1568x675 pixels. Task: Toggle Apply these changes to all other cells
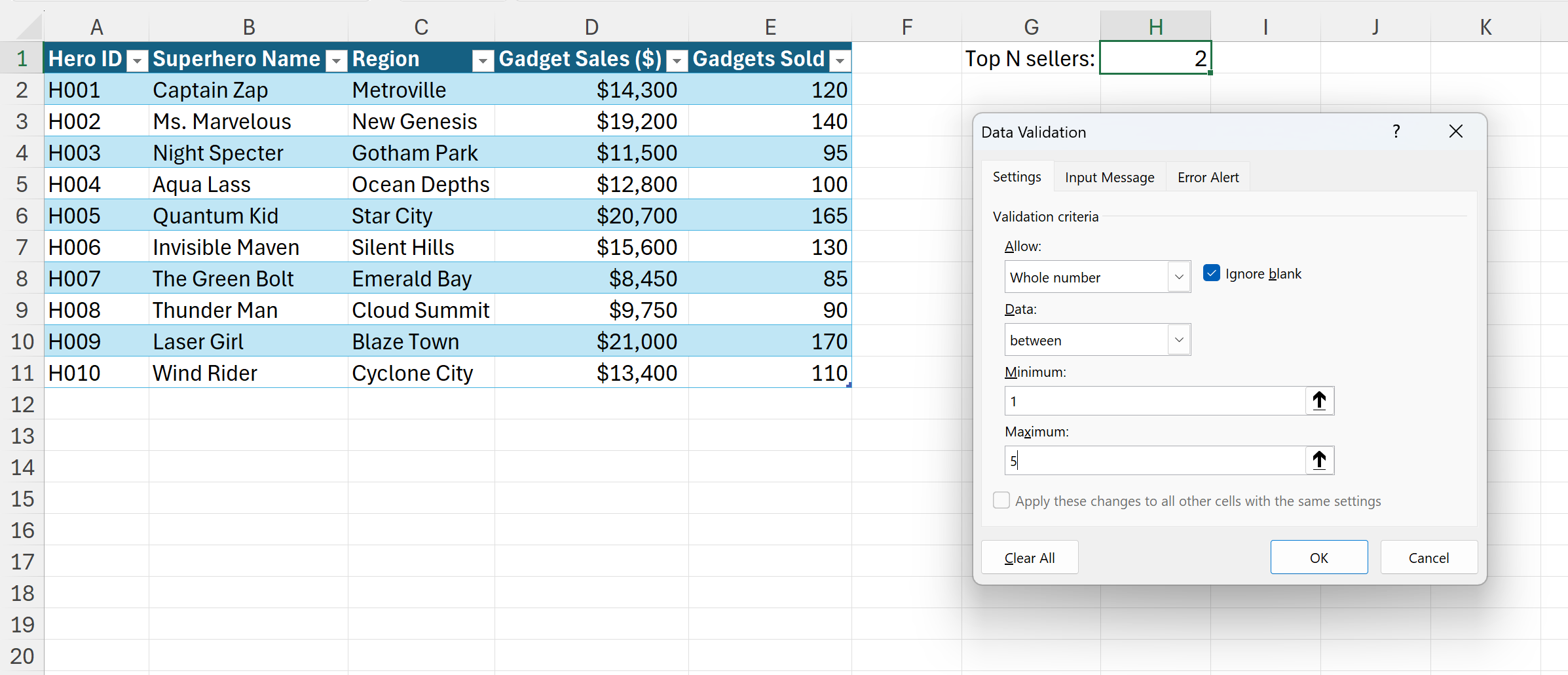pyautogui.click(x=1001, y=501)
